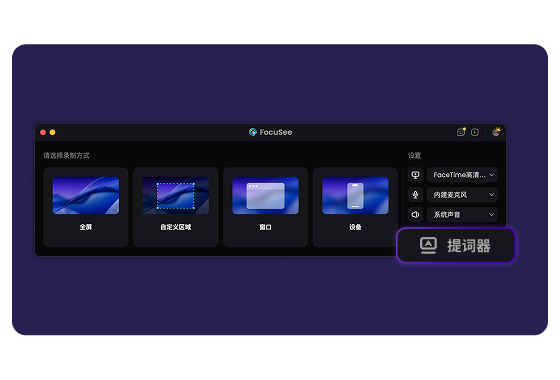Select the 全屏 full-screen recording mode
The width and height of the screenshot is (560, 380).
tap(85, 207)
